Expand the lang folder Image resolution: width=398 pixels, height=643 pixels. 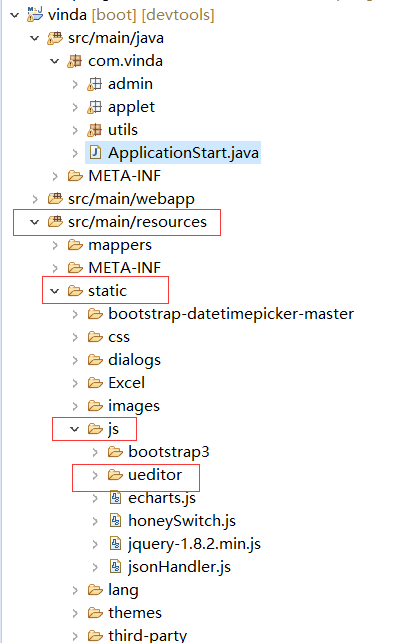[75, 590]
